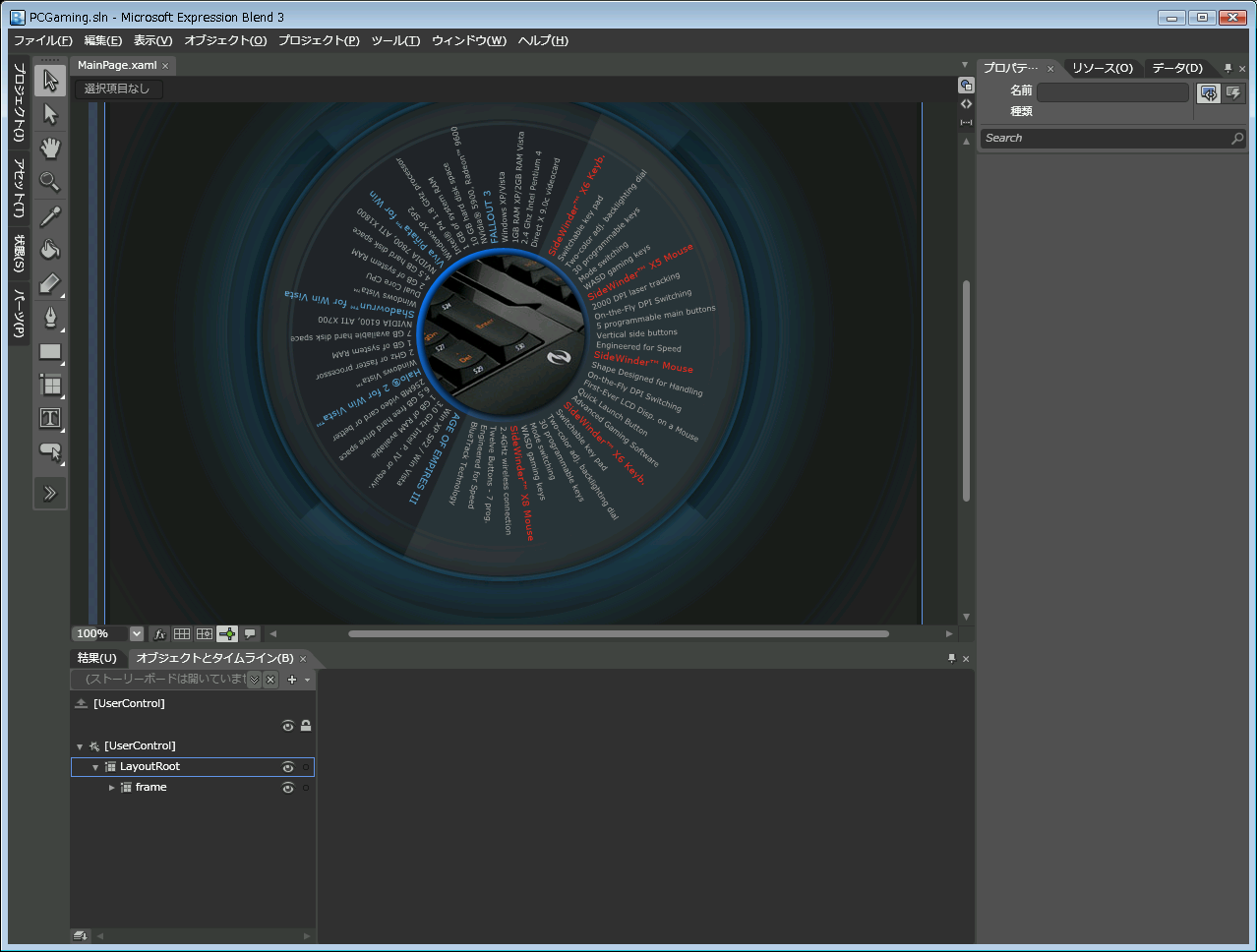Pick the Eyedropper tool
The image size is (1257, 952).
click(x=50, y=216)
